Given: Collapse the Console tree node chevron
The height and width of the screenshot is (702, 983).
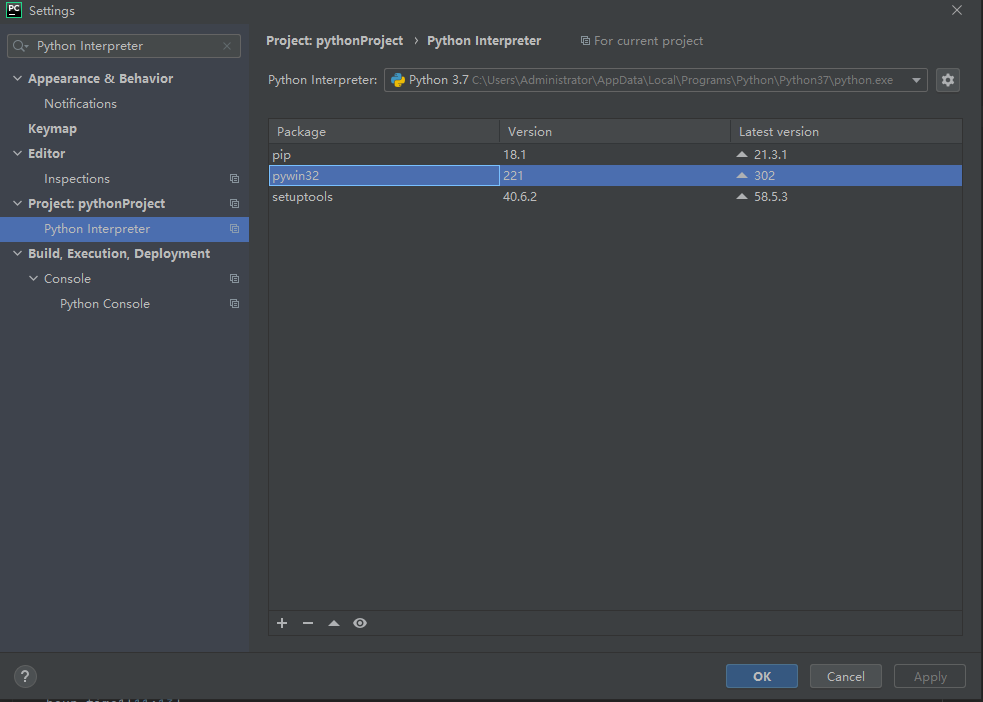Looking at the screenshot, I should tap(34, 278).
